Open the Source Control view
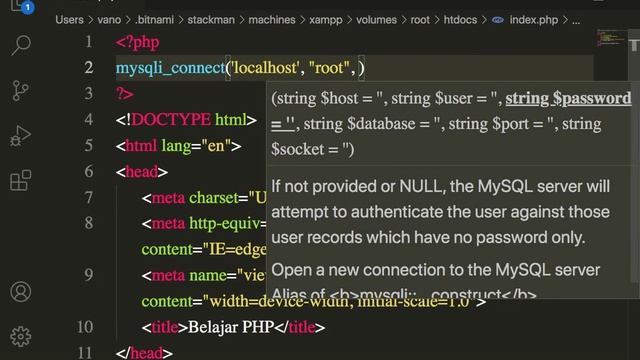The height and width of the screenshot is (360, 640). pos(20,90)
